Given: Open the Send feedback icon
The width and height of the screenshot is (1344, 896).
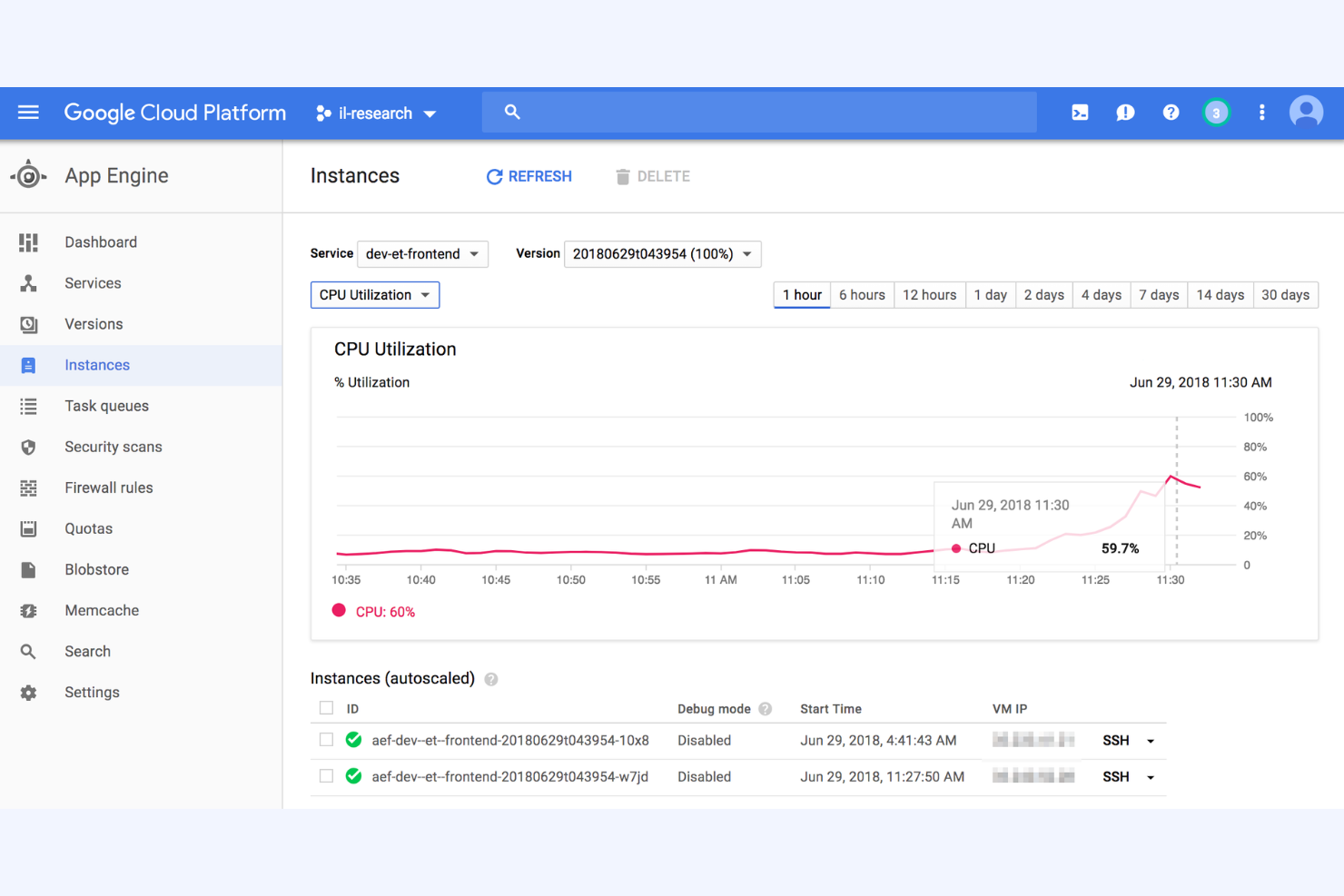Looking at the screenshot, I should point(1125,112).
